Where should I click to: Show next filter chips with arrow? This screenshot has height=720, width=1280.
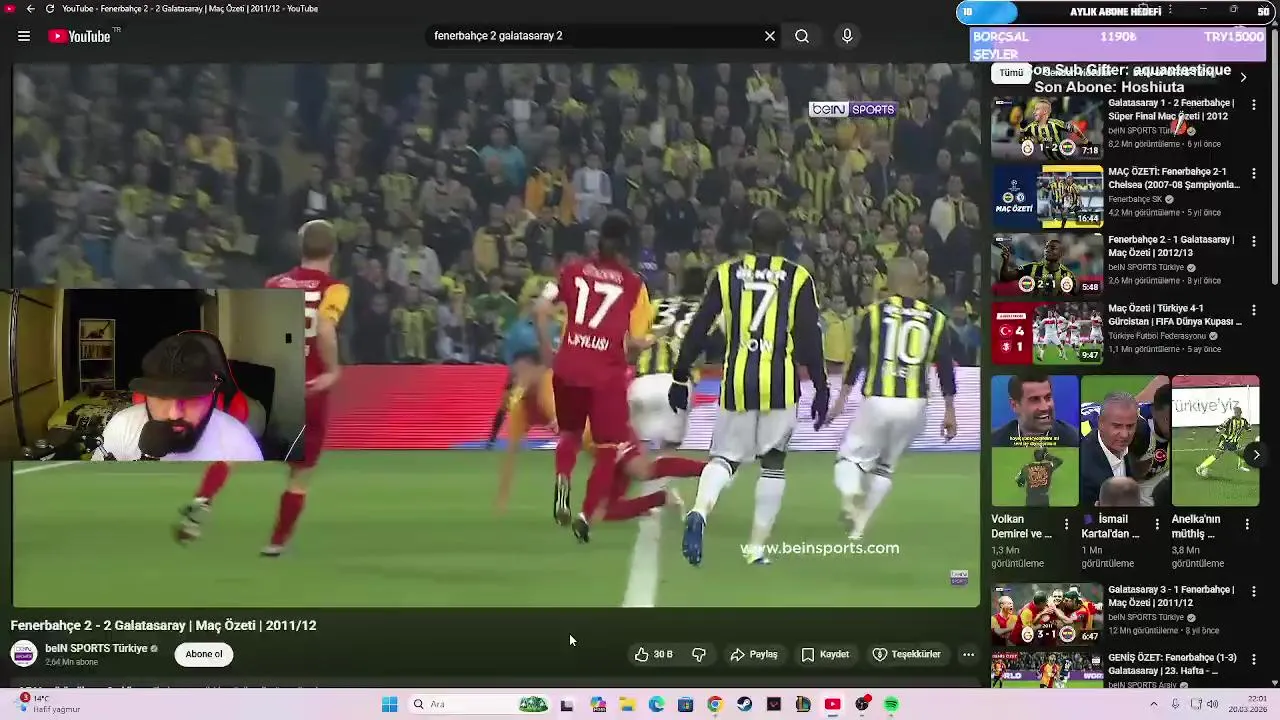(1243, 77)
